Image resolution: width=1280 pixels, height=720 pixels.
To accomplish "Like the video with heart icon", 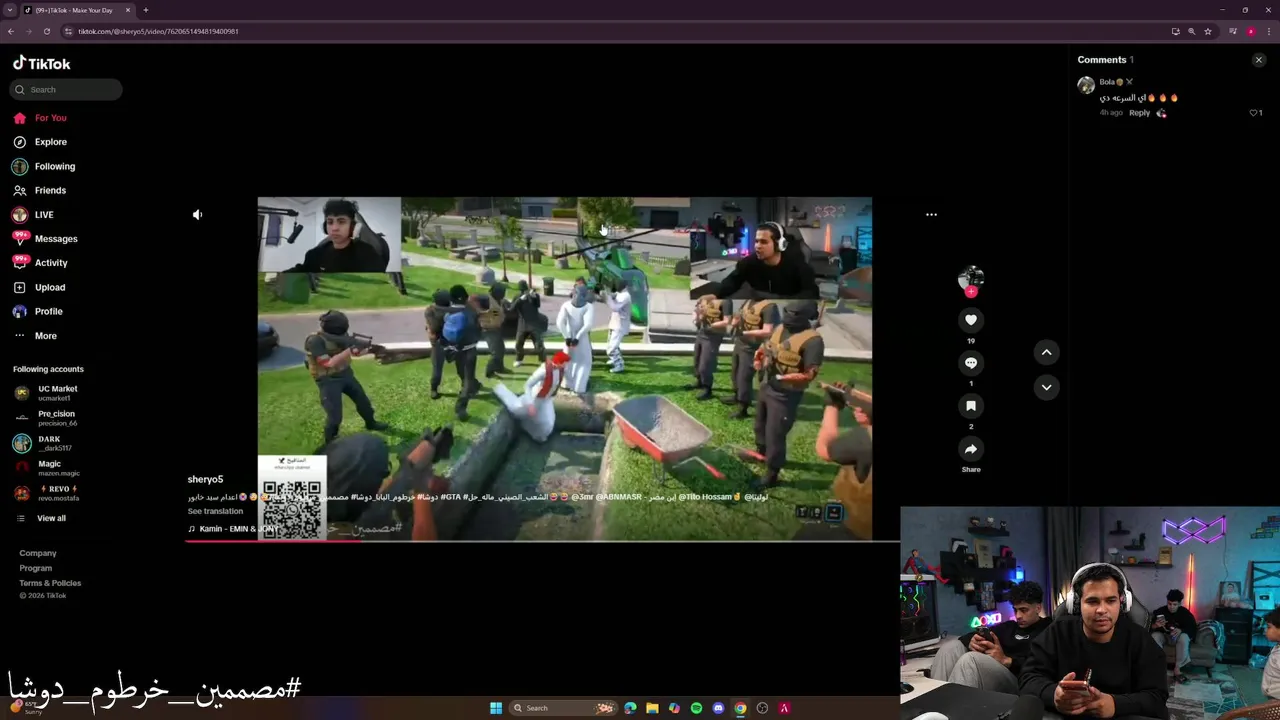I will [x=971, y=320].
